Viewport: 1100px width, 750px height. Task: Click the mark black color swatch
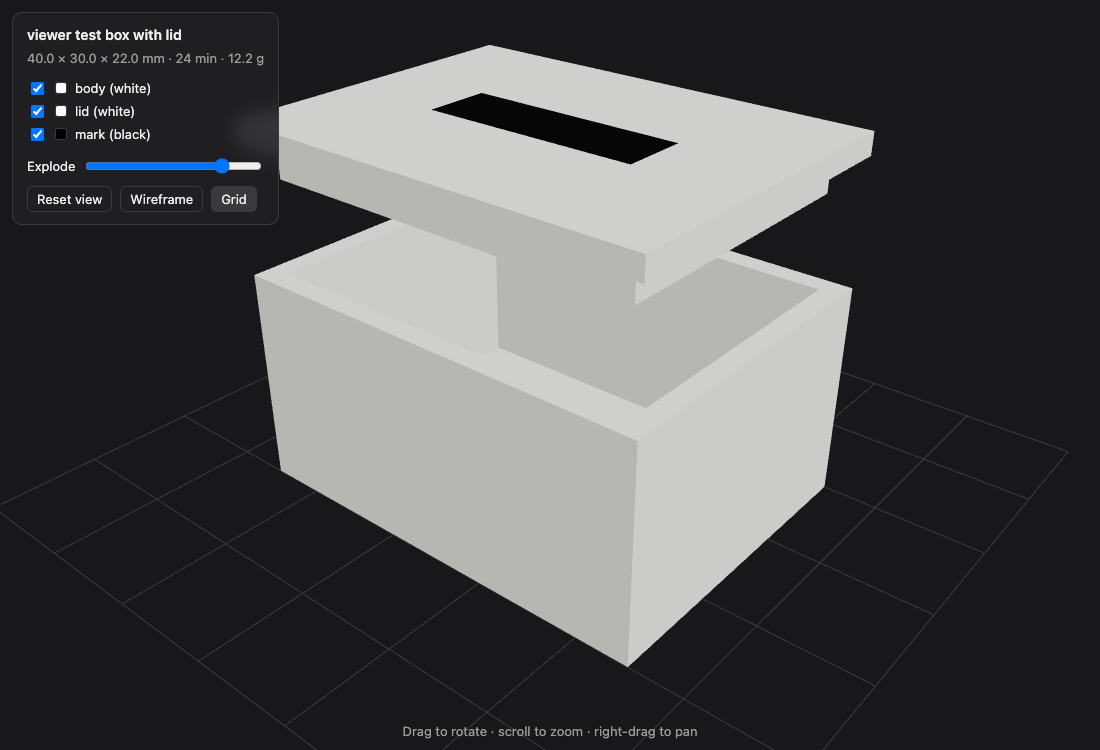[61, 135]
